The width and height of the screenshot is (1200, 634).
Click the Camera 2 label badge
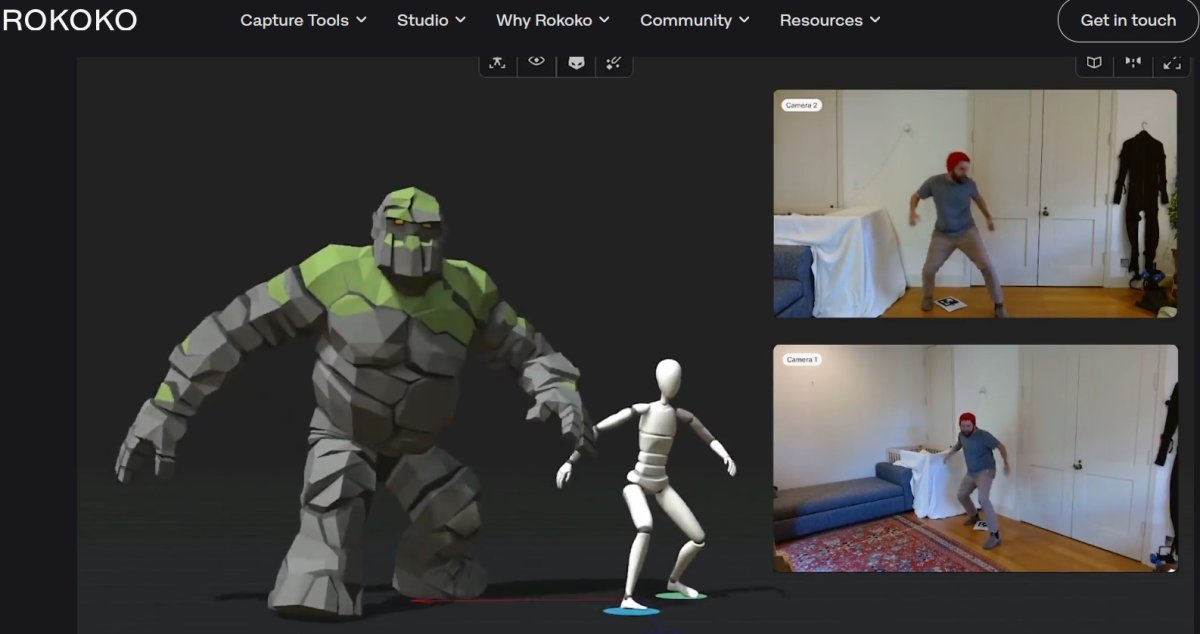tap(802, 105)
